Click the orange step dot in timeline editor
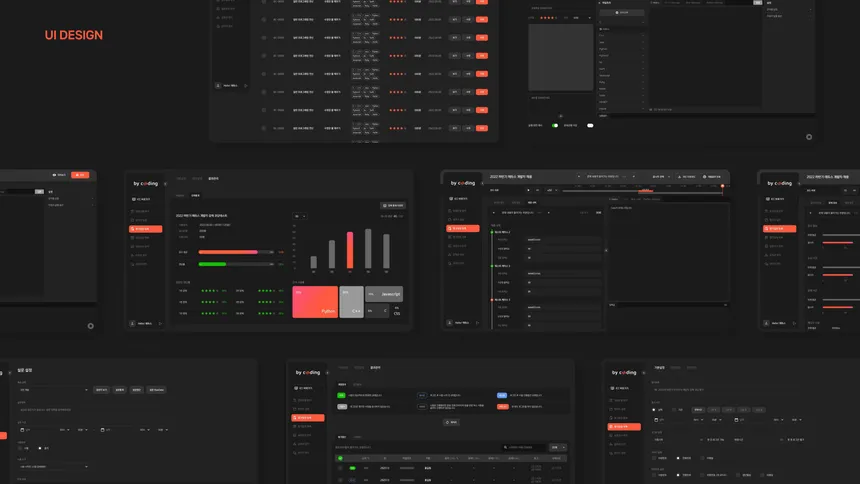 [491, 300]
